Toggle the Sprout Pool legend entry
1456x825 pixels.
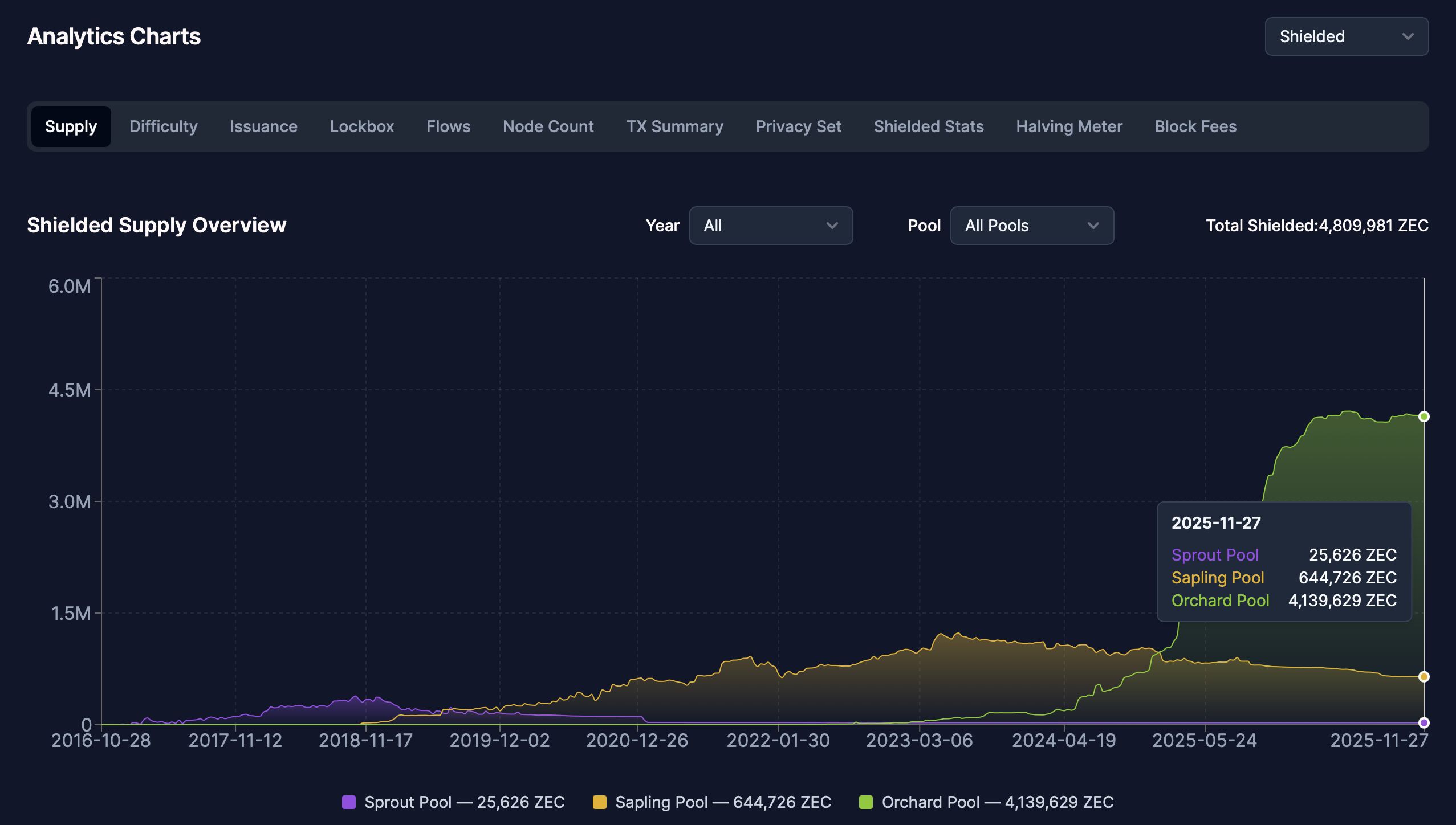(x=453, y=802)
